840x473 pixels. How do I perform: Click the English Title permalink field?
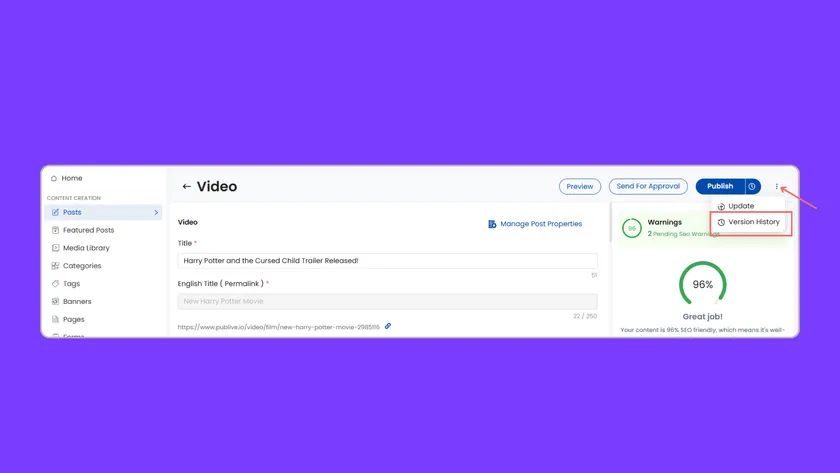click(387, 301)
